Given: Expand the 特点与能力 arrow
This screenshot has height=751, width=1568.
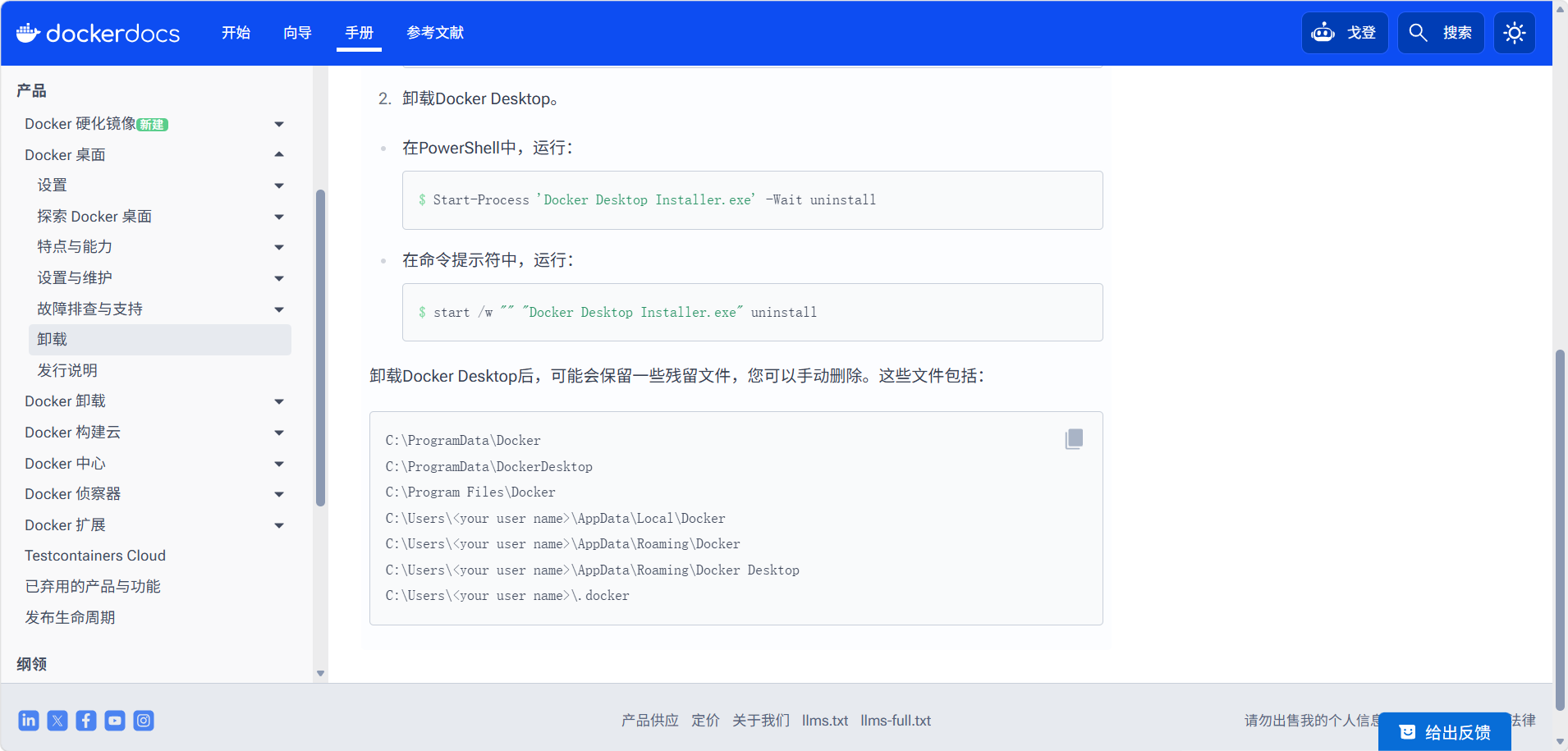Looking at the screenshot, I should point(279,247).
